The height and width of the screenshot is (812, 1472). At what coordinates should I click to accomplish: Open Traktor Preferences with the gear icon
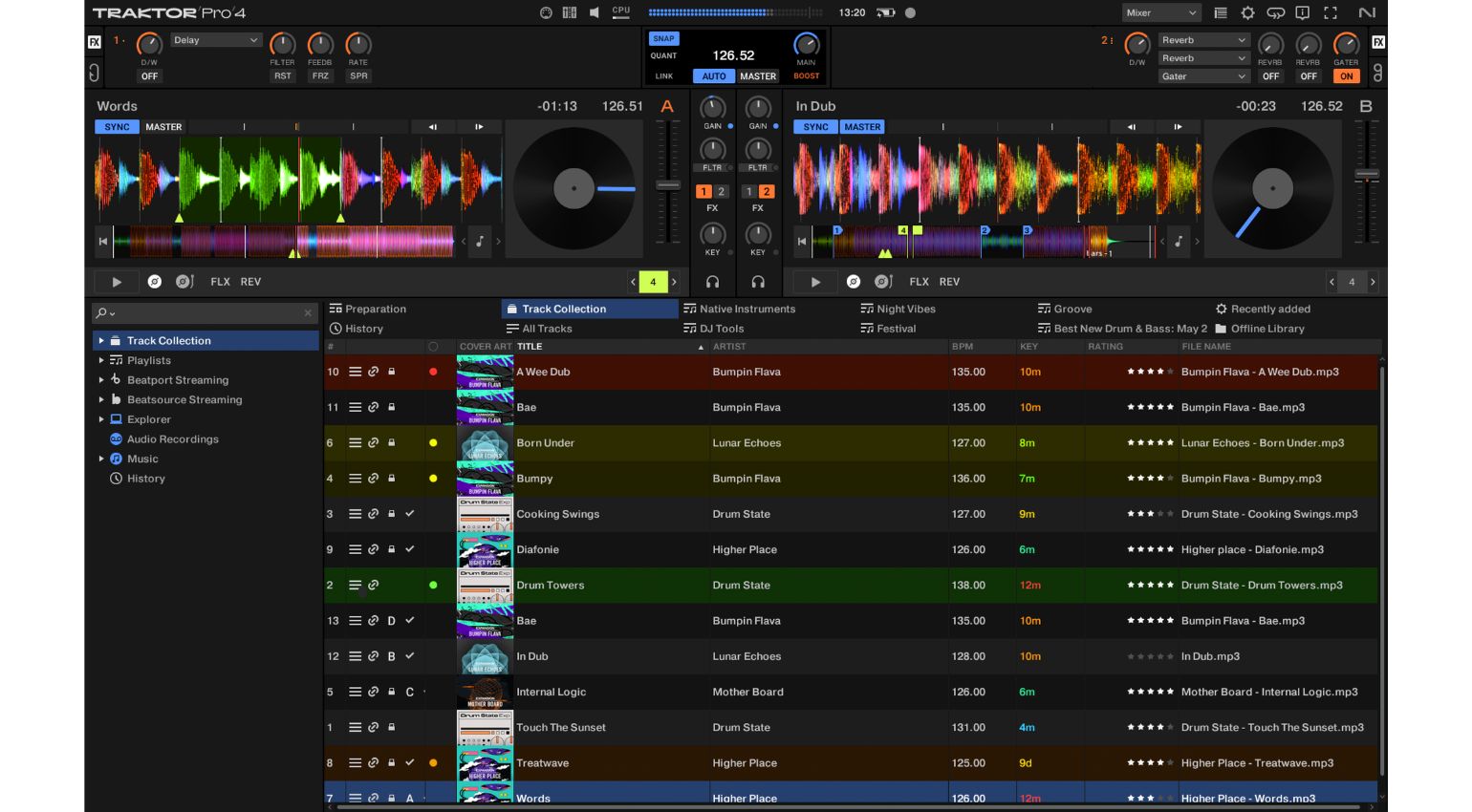[x=1246, y=12]
